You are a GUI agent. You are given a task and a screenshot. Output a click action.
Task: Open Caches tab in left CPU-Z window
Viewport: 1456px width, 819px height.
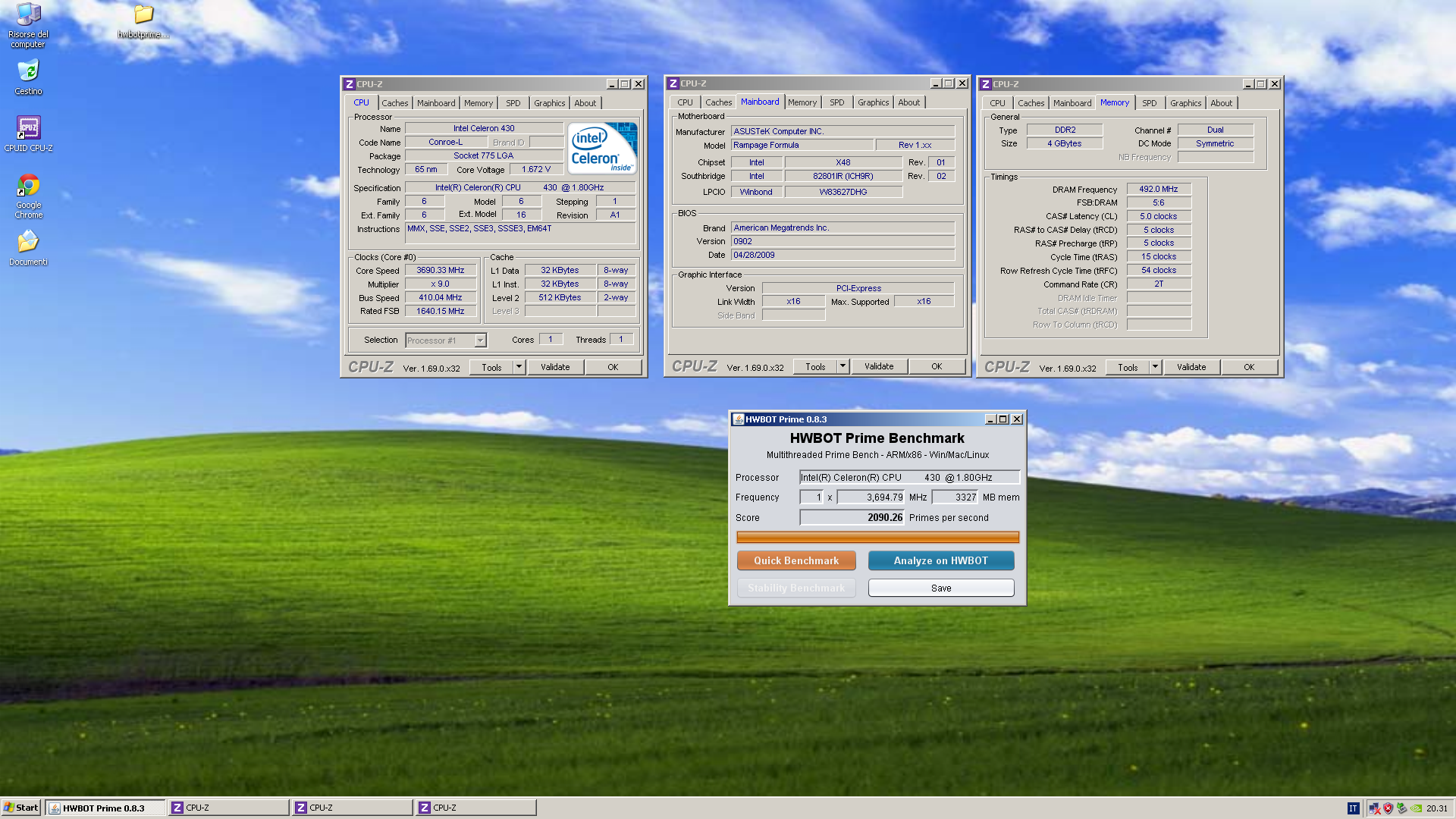coord(394,103)
